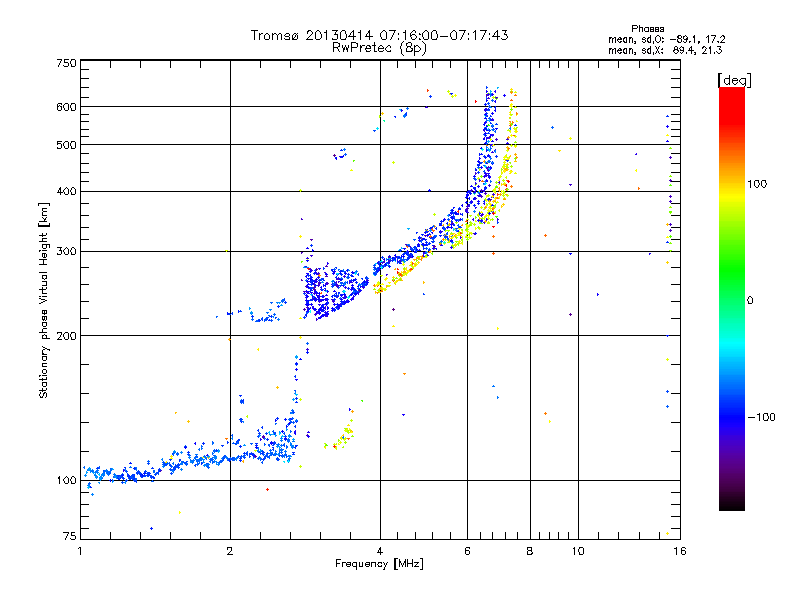This screenshot has width=800, height=600.
Task: Click the colorbar tick label '0'
Action: (x=749, y=301)
